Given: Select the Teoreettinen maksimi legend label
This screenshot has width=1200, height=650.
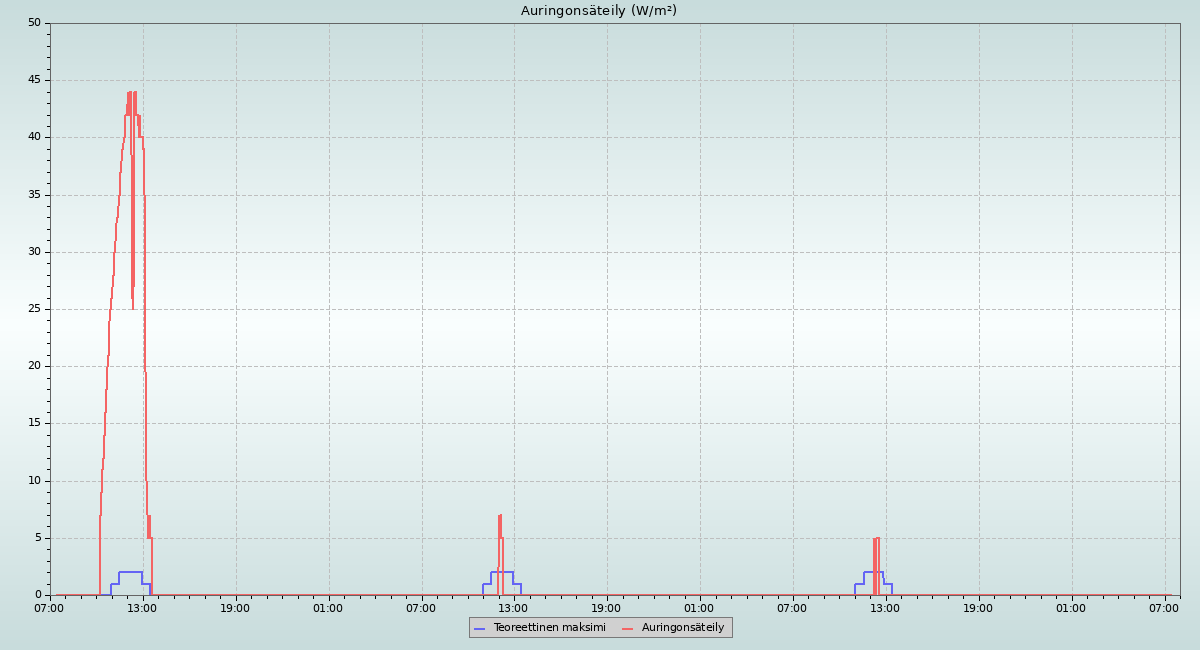Looking at the screenshot, I should coord(549,628).
